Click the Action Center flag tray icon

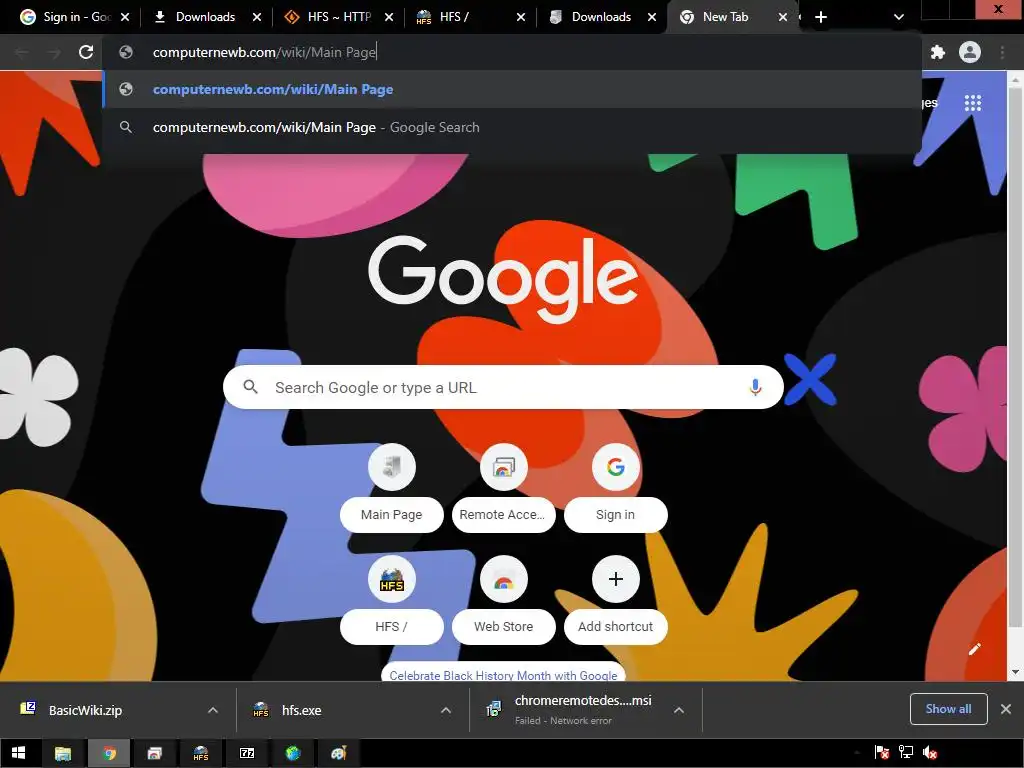point(882,752)
